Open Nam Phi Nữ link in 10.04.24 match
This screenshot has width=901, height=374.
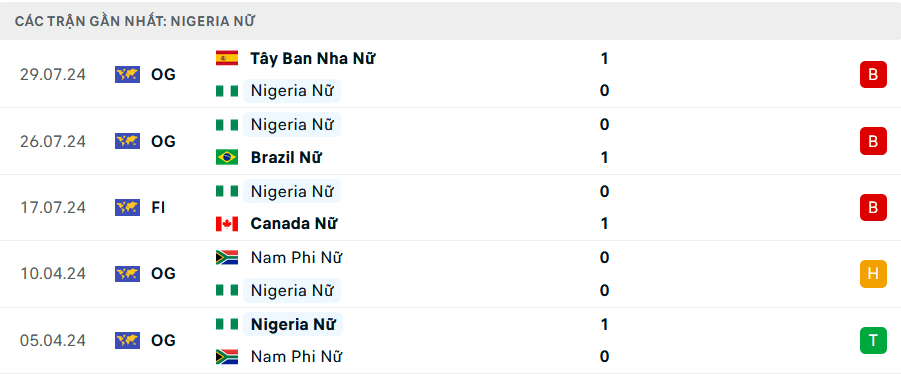[297, 258]
